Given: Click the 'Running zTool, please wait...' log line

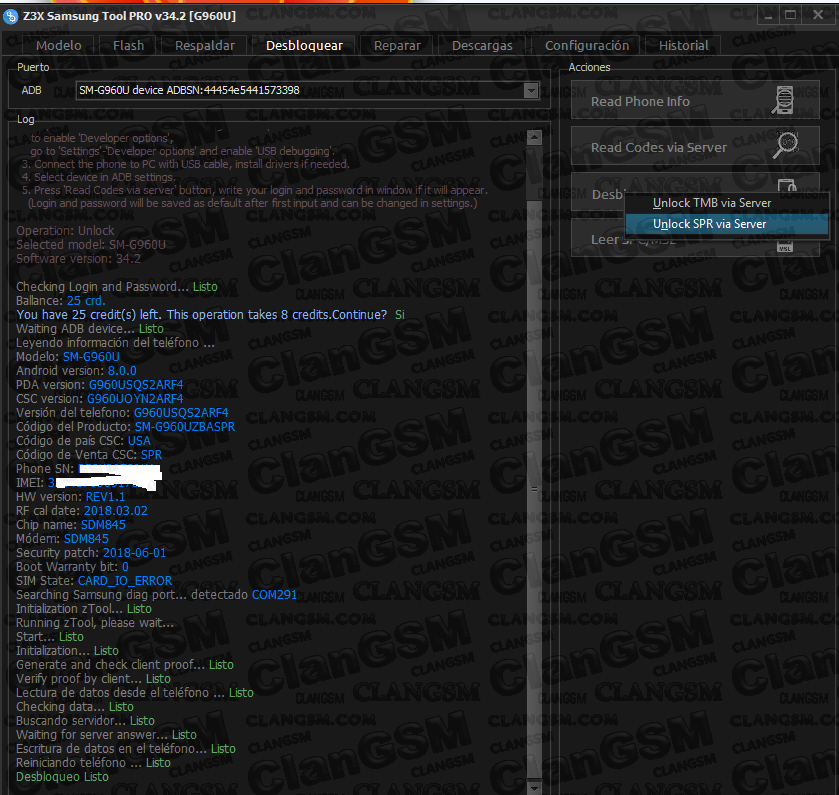Looking at the screenshot, I should point(95,623).
